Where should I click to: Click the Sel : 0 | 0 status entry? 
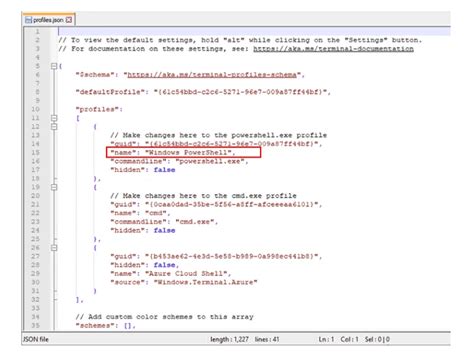pos(377,339)
